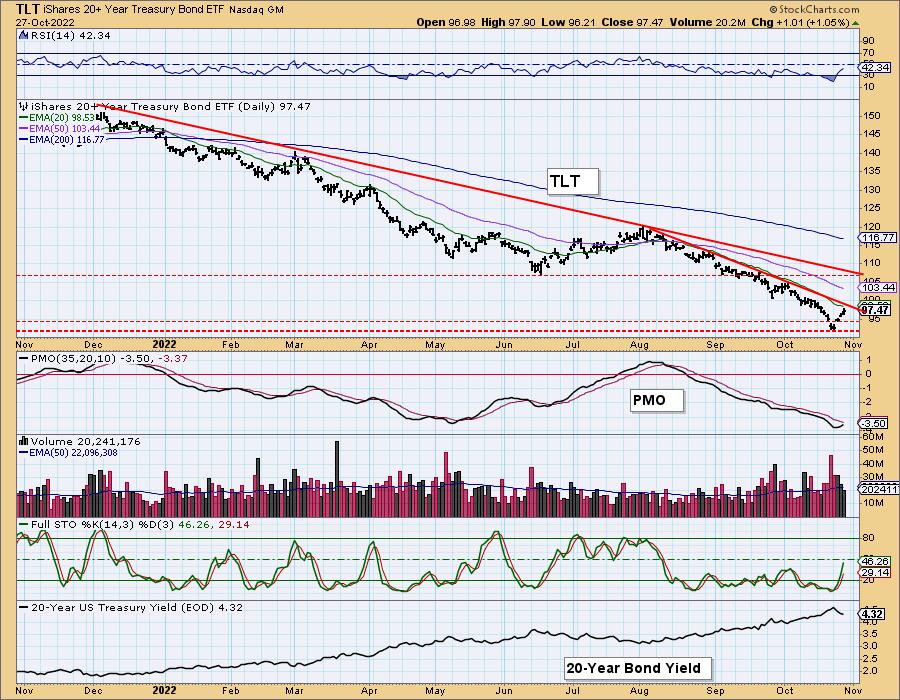Click the '20-Year Bond Yield' annotation box
The width and height of the screenshot is (900, 700).
637,668
